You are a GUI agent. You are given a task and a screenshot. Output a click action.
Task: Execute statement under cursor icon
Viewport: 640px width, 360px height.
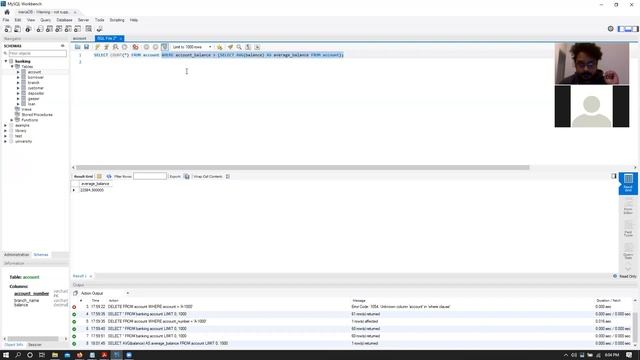coord(107,47)
